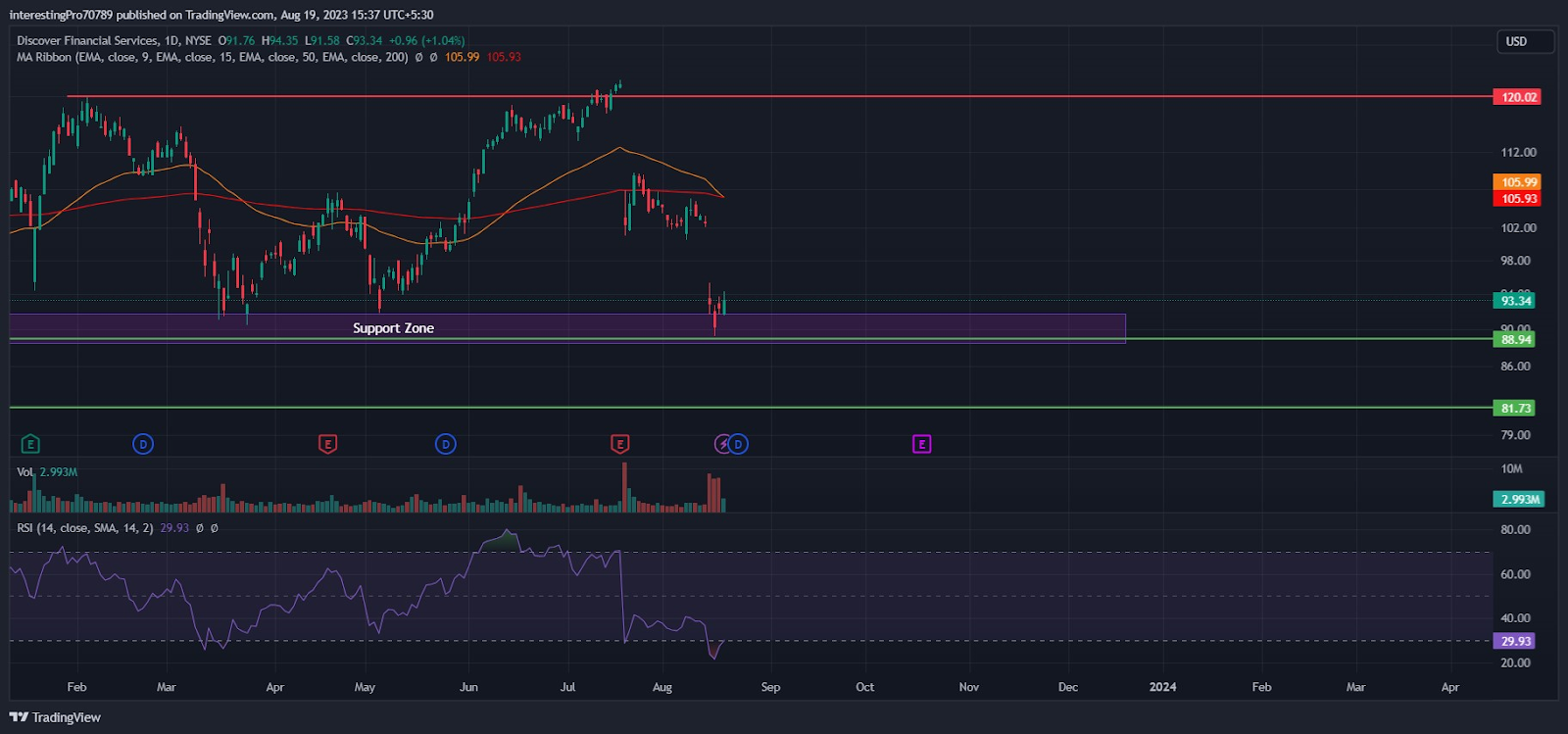The width and height of the screenshot is (1568, 734).
Task: Click the 79.00 price axis value
Action: (x=1515, y=435)
